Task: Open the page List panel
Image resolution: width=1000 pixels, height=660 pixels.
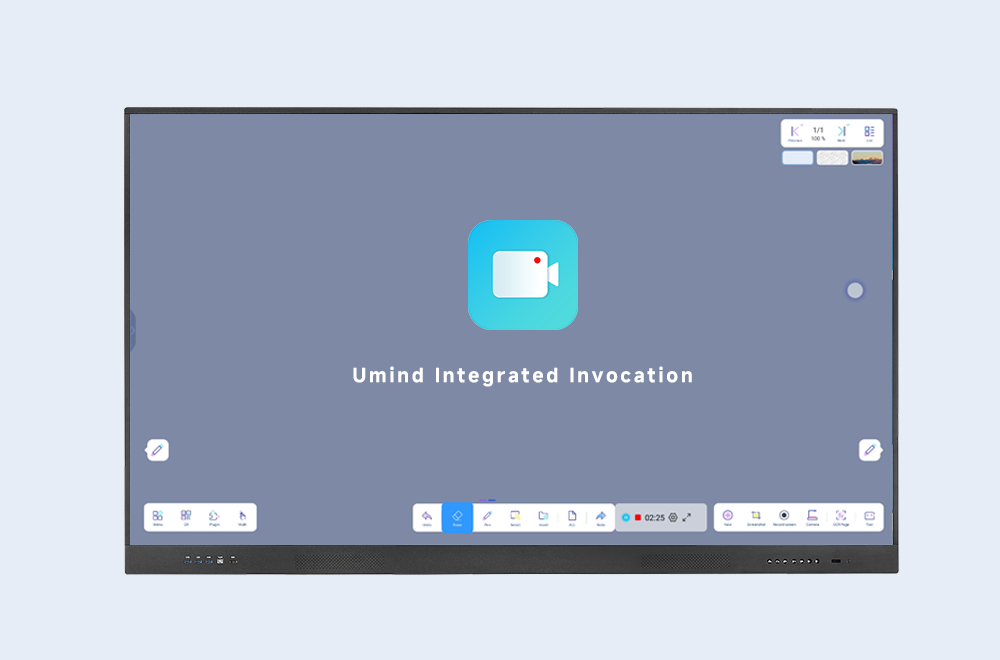Action: pos(869,133)
